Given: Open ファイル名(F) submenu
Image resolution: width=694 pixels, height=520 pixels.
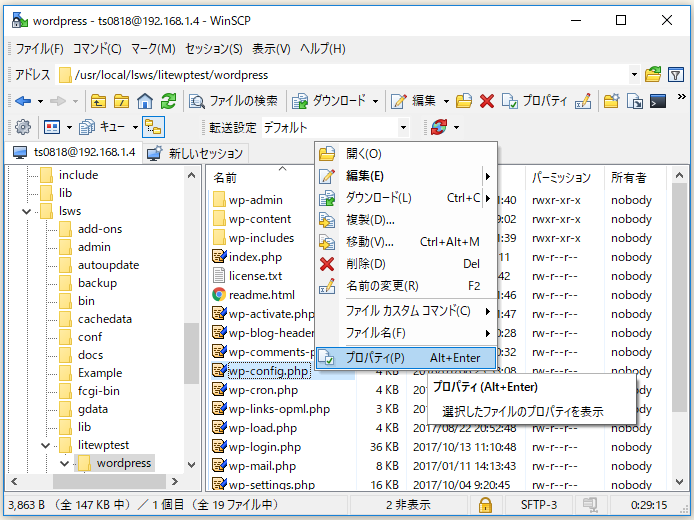Looking at the screenshot, I should 405,333.
